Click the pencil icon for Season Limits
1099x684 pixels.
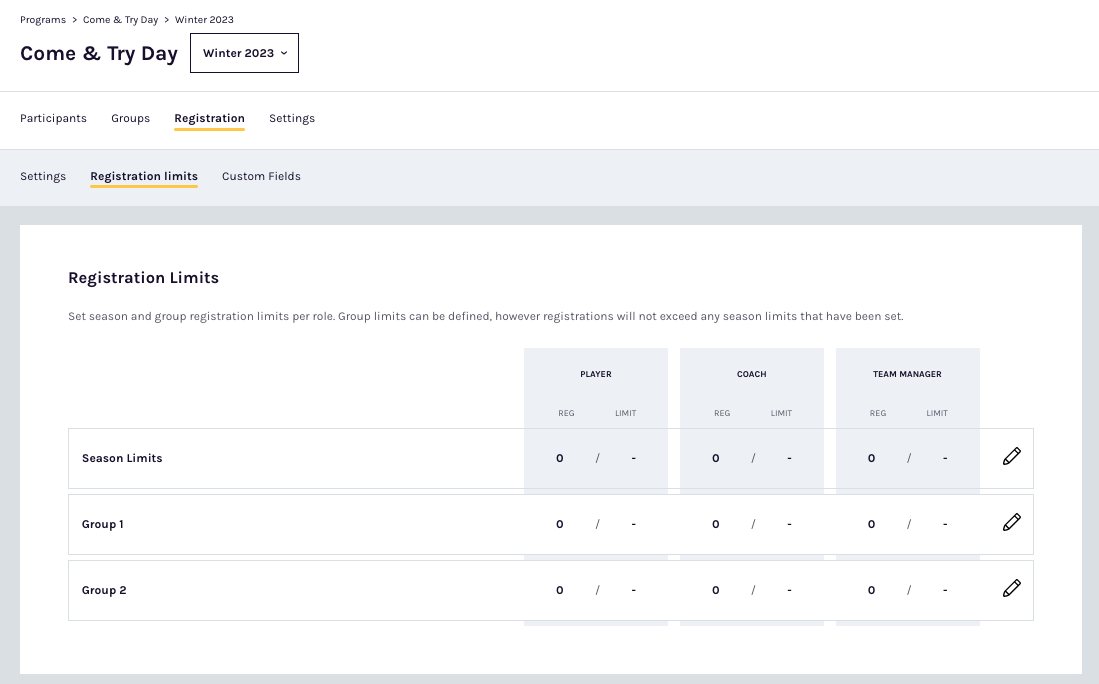[1011, 457]
